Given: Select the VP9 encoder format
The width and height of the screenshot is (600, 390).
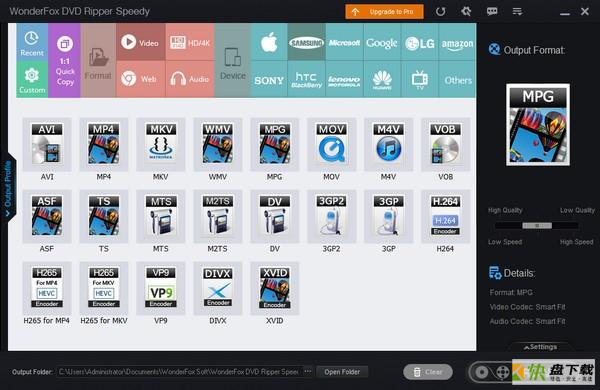Looking at the screenshot, I should point(161,288).
